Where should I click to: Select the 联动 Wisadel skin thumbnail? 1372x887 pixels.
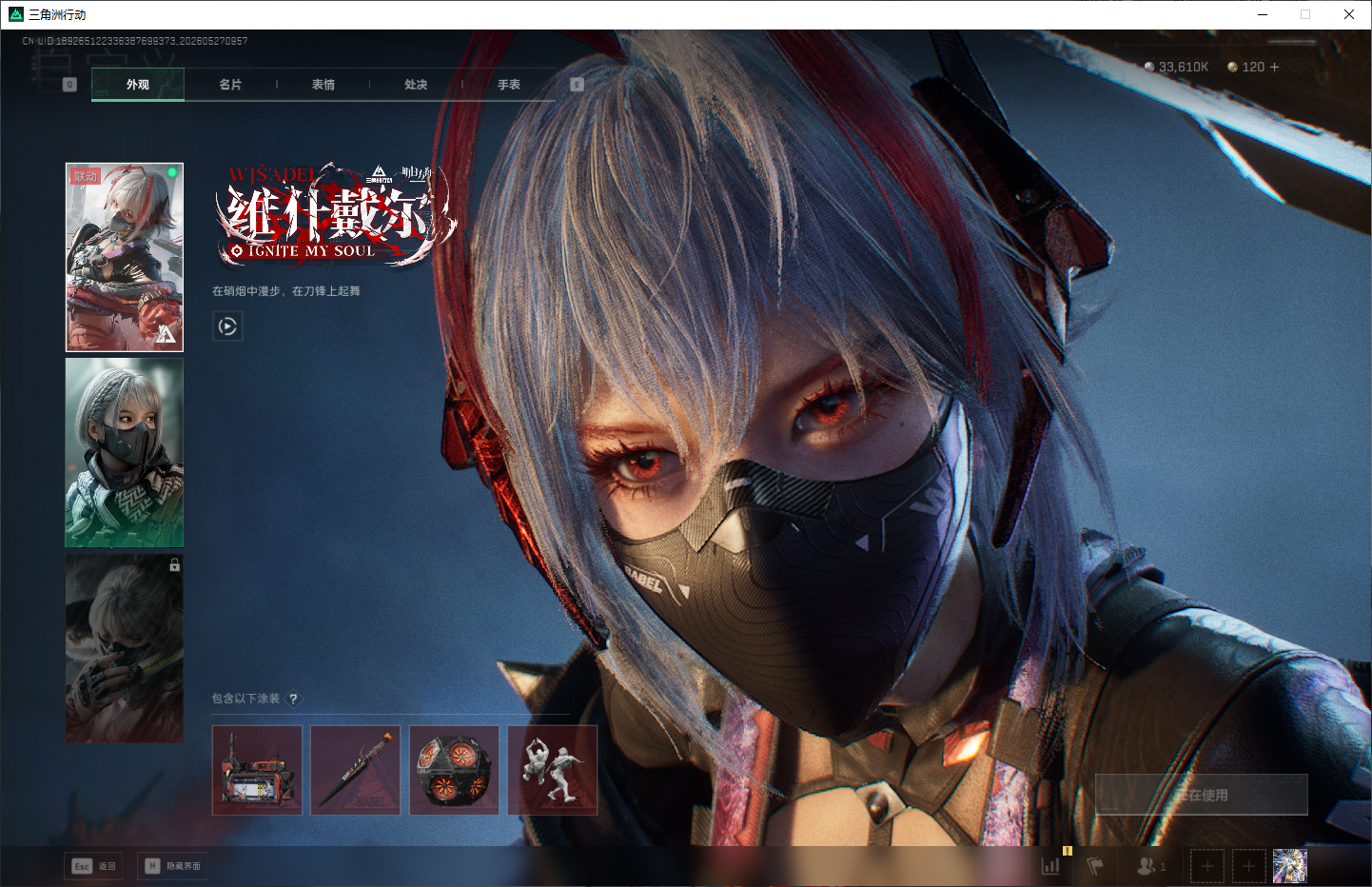(x=125, y=257)
